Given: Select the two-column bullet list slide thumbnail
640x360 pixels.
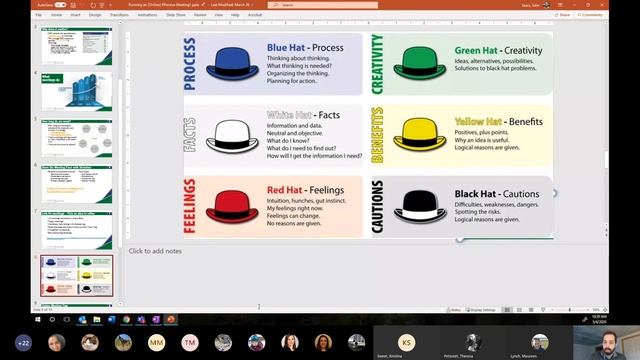Looking at the screenshot, I should coord(76,184).
